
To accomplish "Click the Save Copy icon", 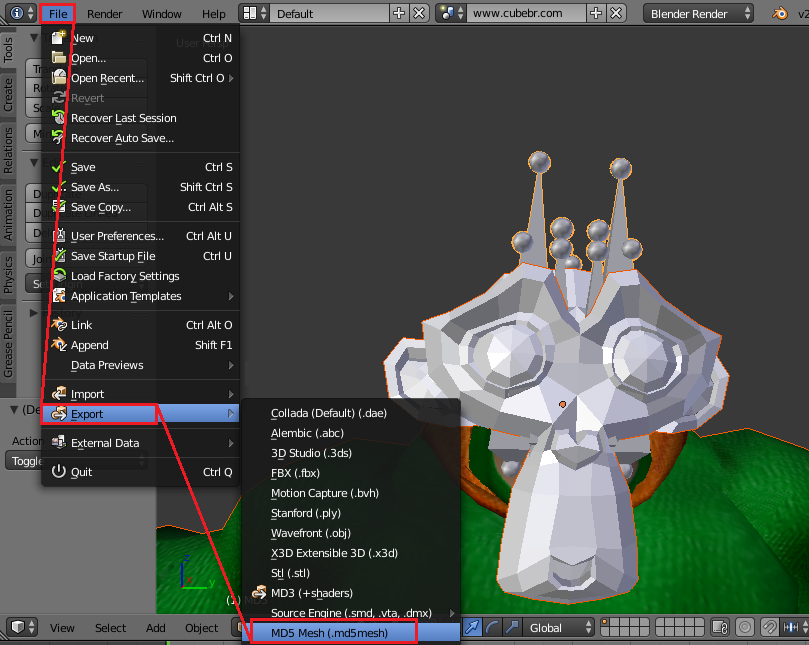I will 59,207.
